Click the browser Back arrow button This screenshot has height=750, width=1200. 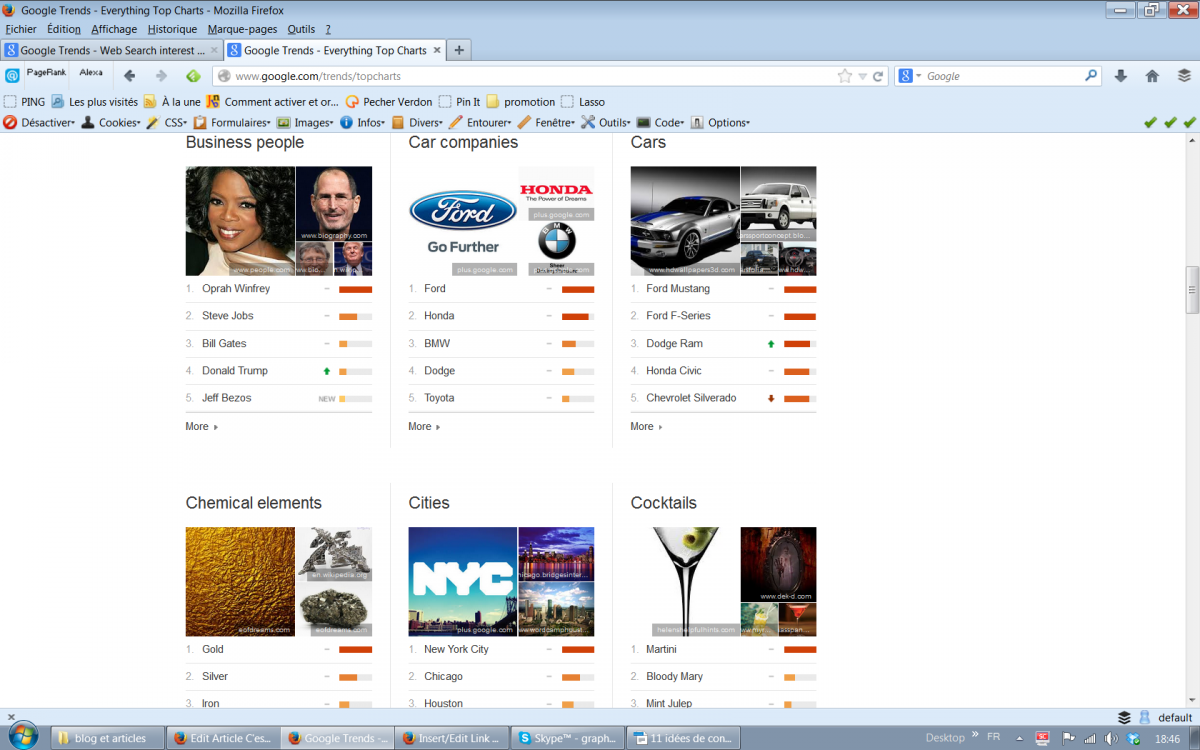pyautogui.click(x=129, y=76)
